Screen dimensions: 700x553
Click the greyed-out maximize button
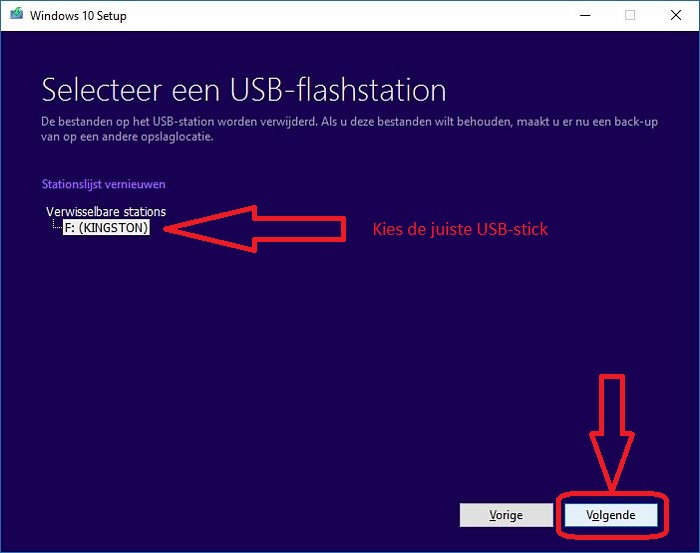pos(630,15)
